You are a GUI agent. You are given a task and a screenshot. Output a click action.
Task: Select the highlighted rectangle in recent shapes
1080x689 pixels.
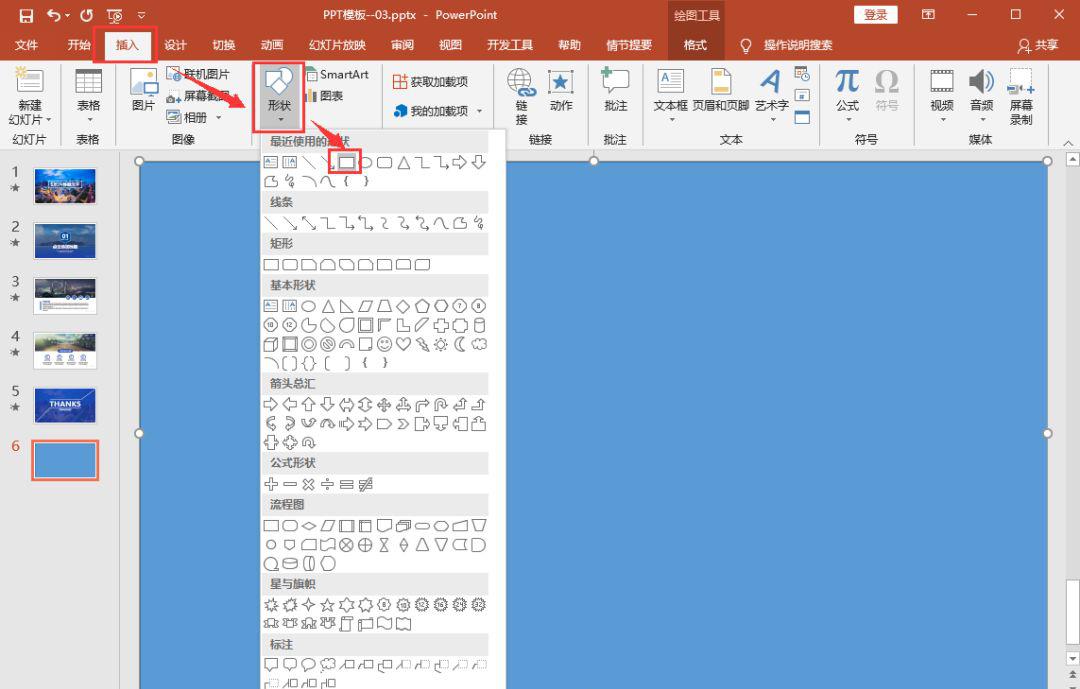tap(346, 162)
